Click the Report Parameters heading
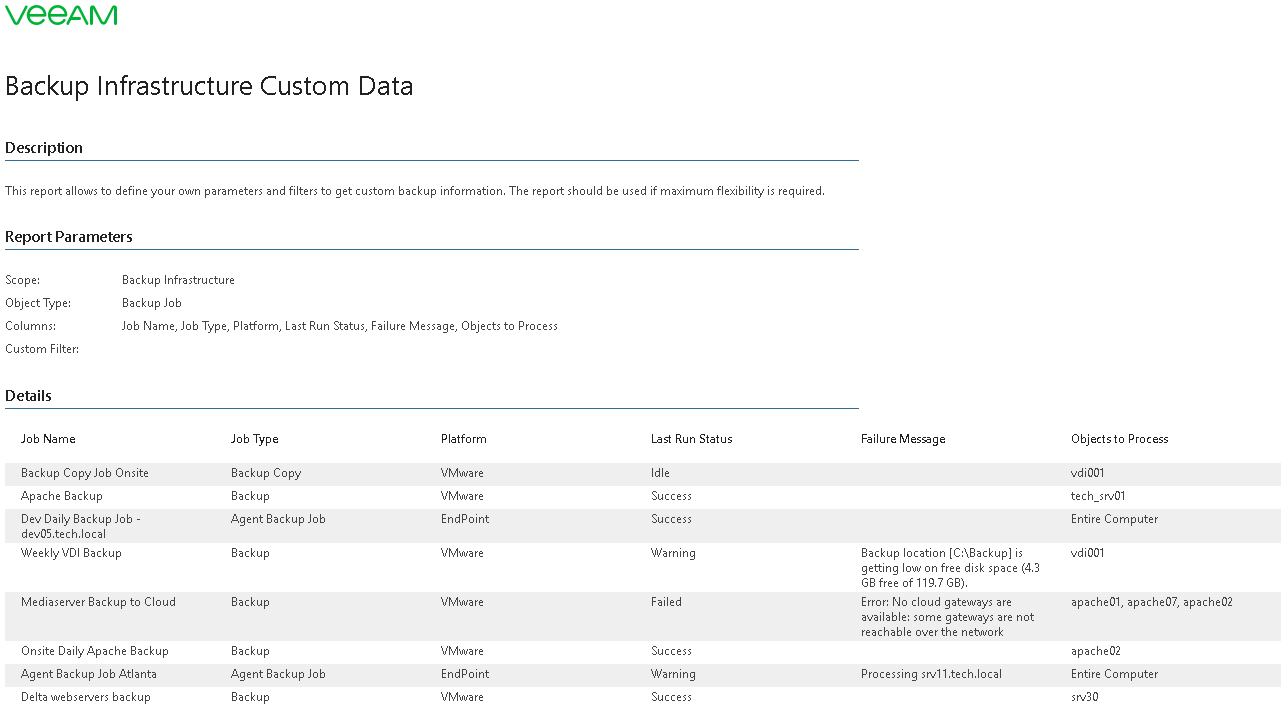The width and height of the screenshot is (1282, 707). point(69,237)
